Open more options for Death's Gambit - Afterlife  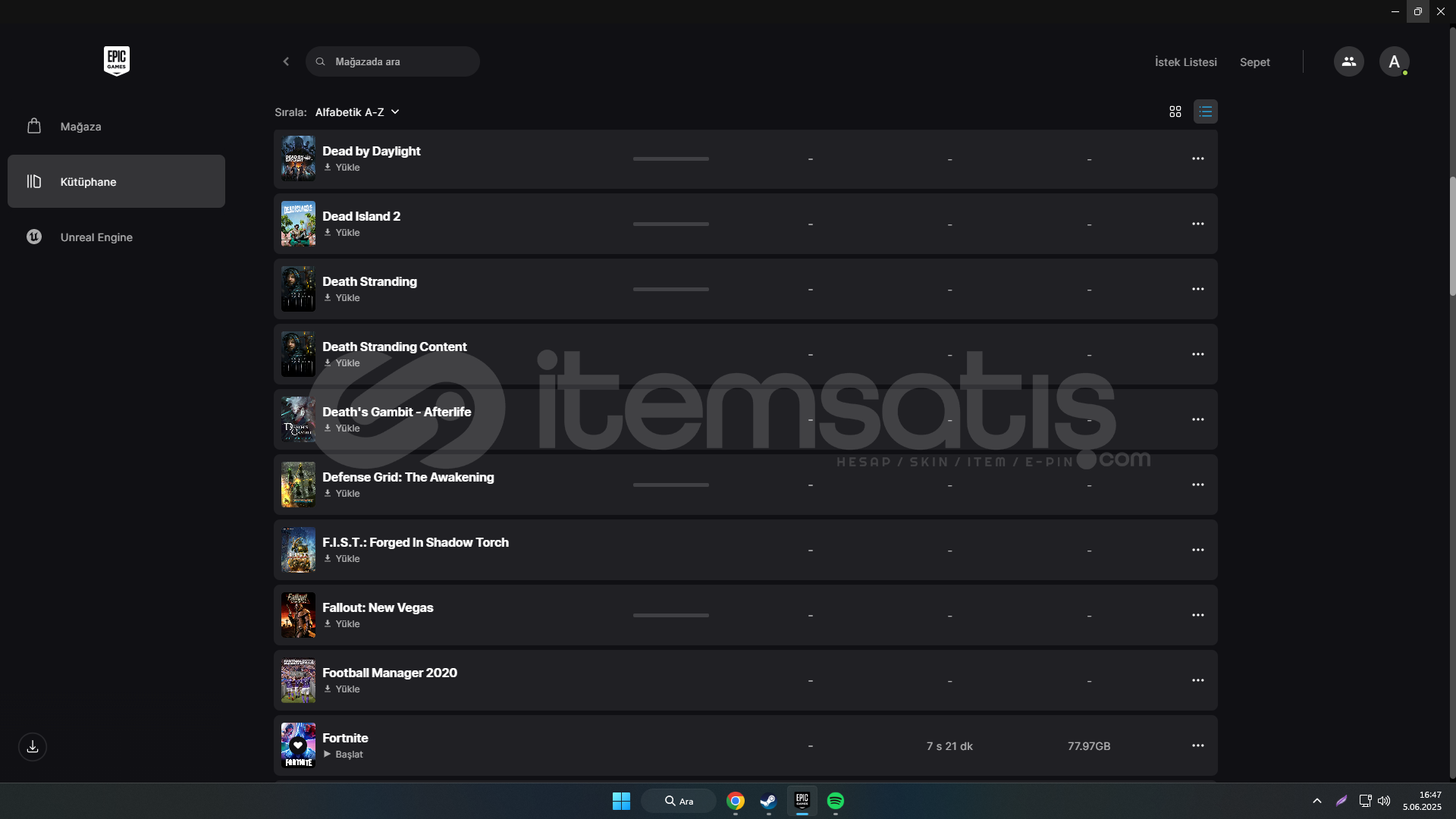1198,419
